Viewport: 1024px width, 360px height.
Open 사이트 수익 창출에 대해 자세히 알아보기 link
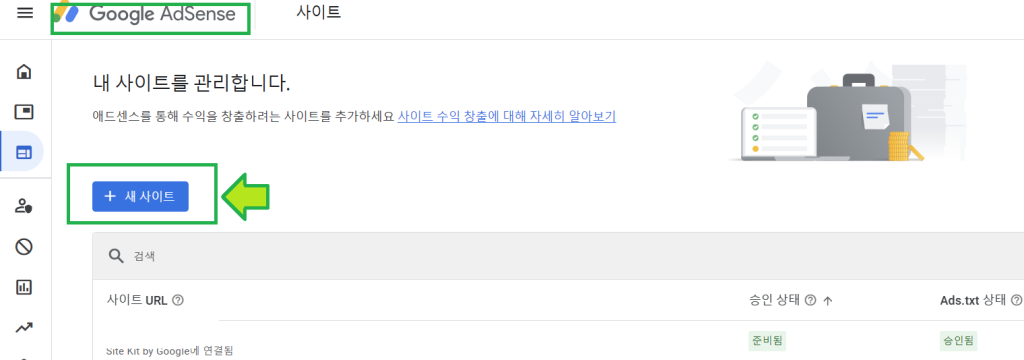click(507, 117)
